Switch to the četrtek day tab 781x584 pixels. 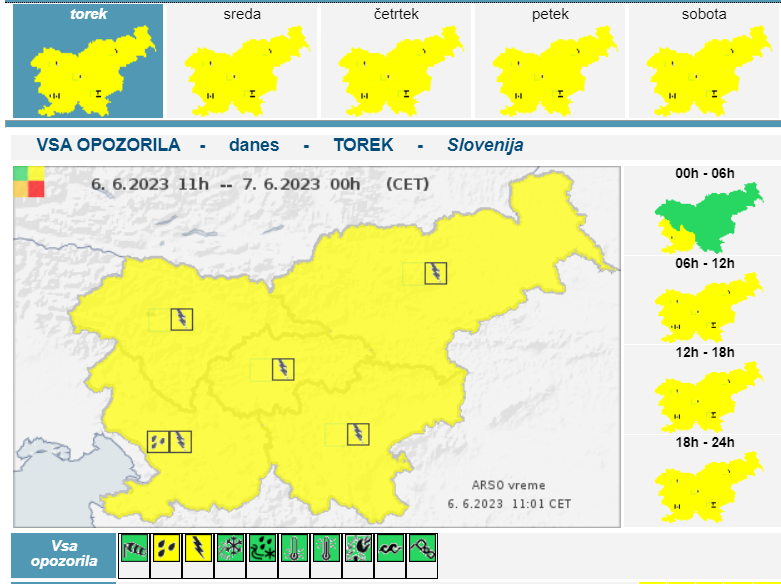click(x=396, y=62)
